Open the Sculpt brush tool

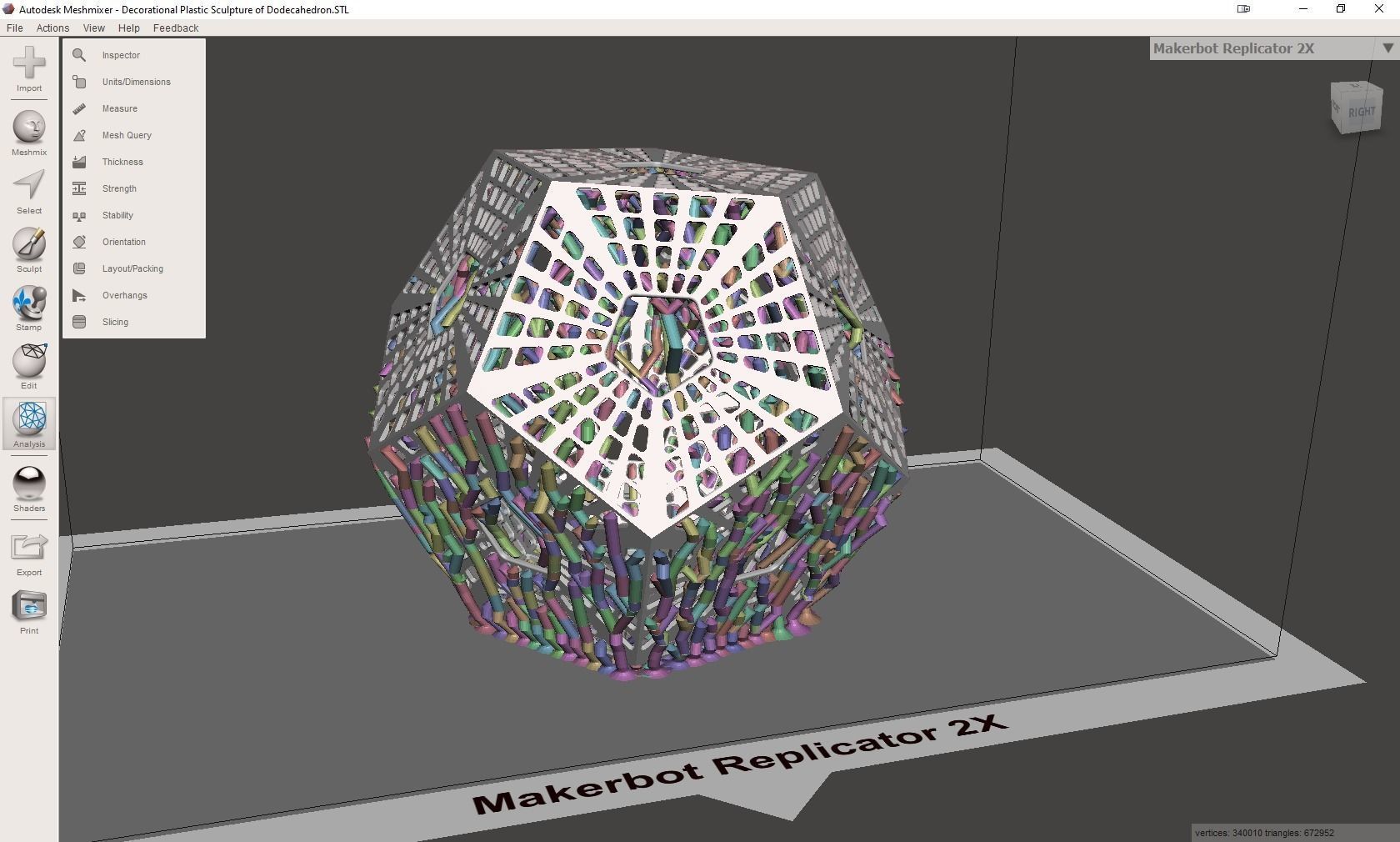point(29,243)
